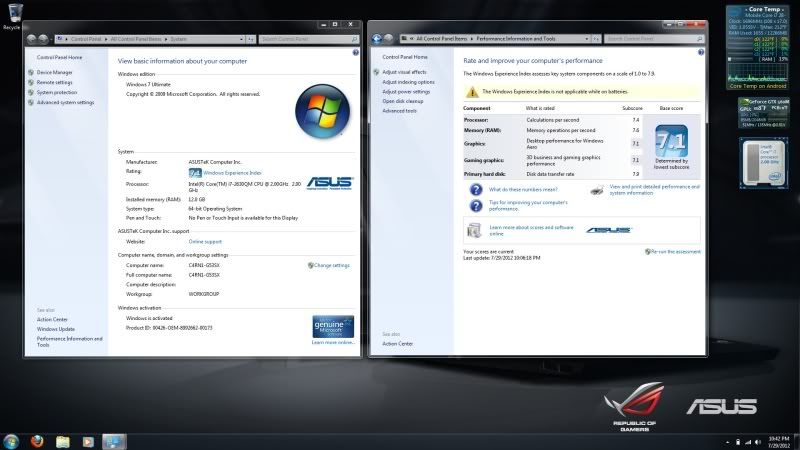800x450 pixels.
Task: Click back arrow in System window
Action: (32, 39)
